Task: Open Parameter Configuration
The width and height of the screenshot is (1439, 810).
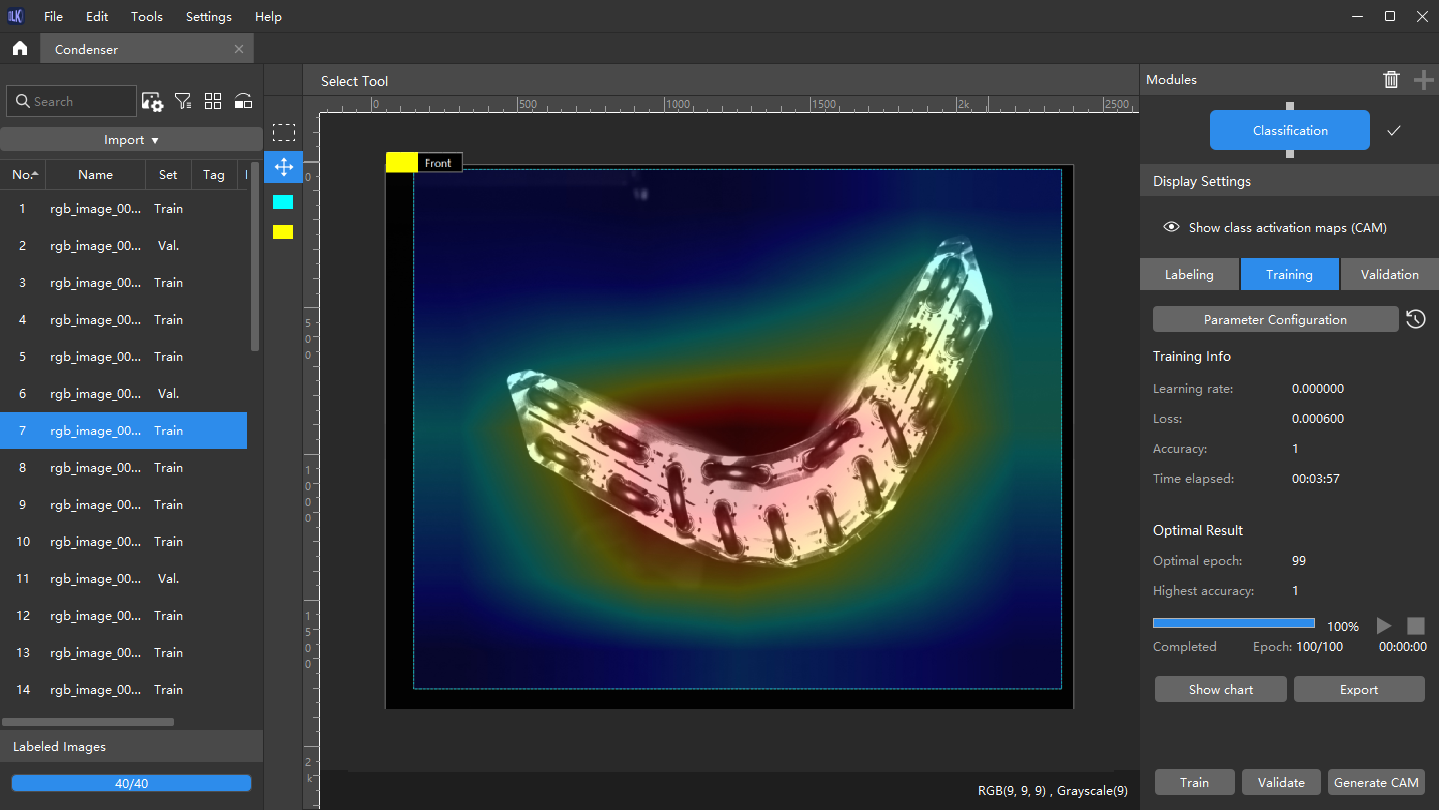Action: 1275,319
